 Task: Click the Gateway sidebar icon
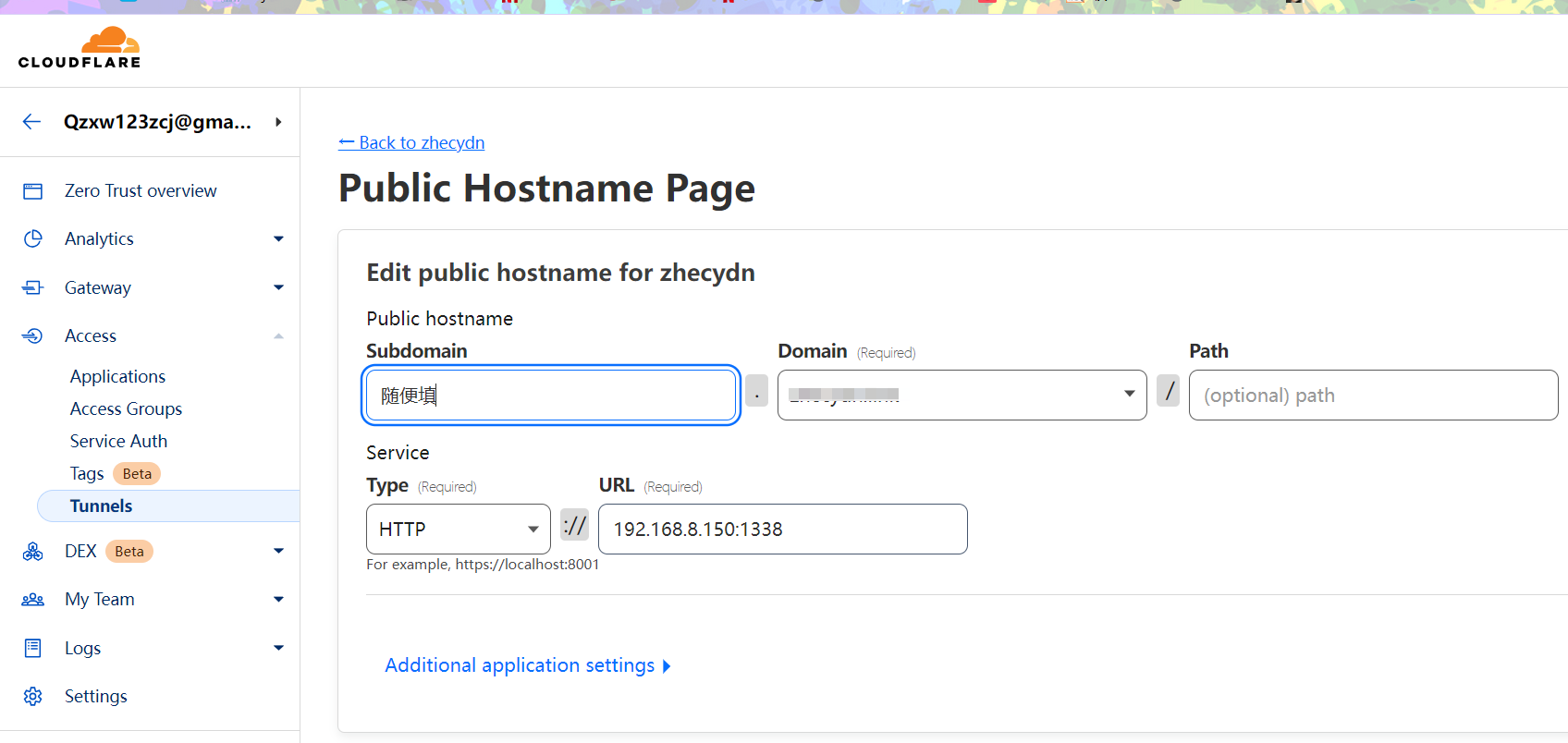(x=33, y=287)
